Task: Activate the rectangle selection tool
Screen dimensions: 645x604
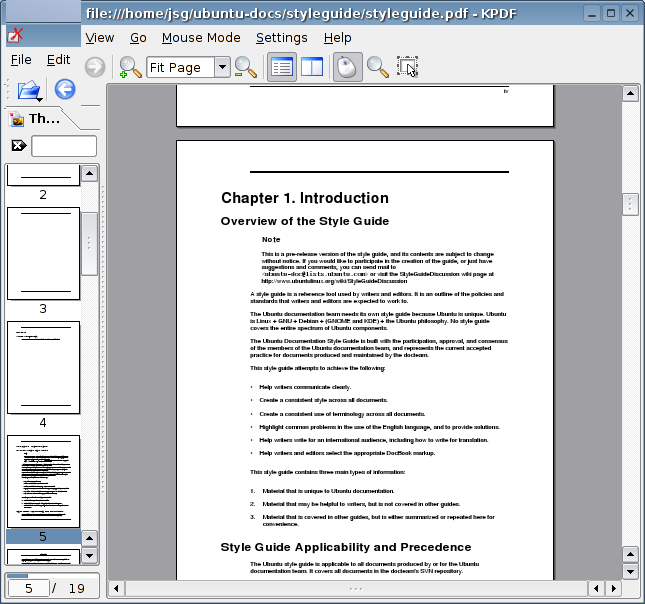Action: tap(407, 67)
